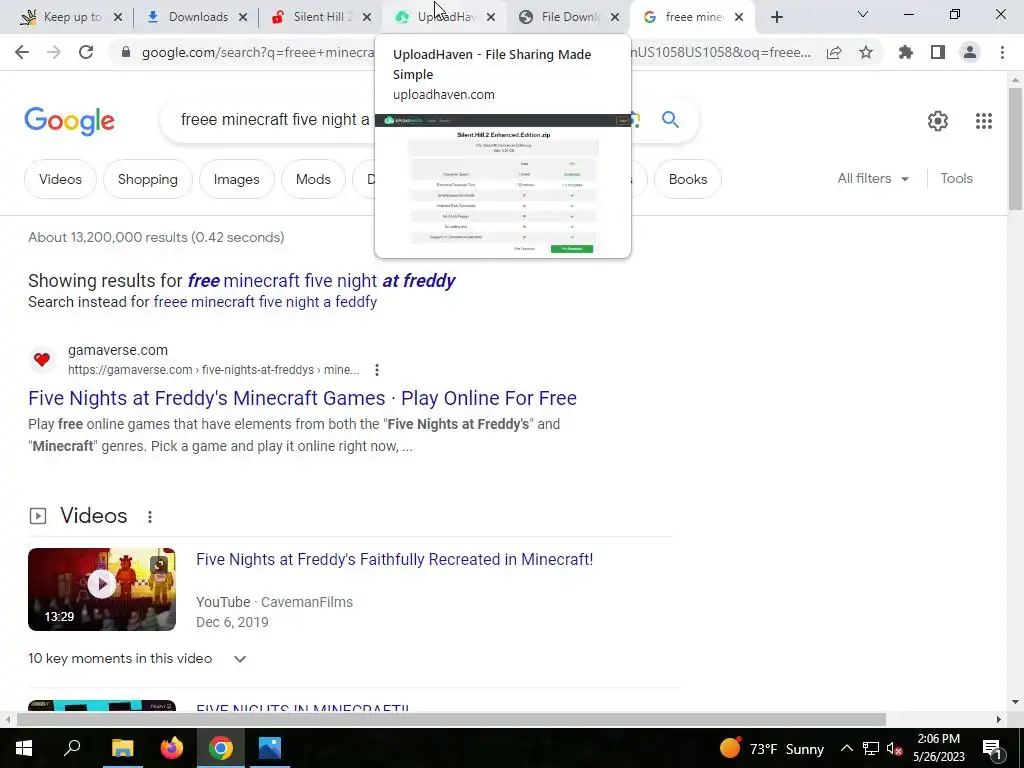The height and width of the screenshot is (768, 1024).
Task: Show hidden system tray icons
Action: point(846,748)
